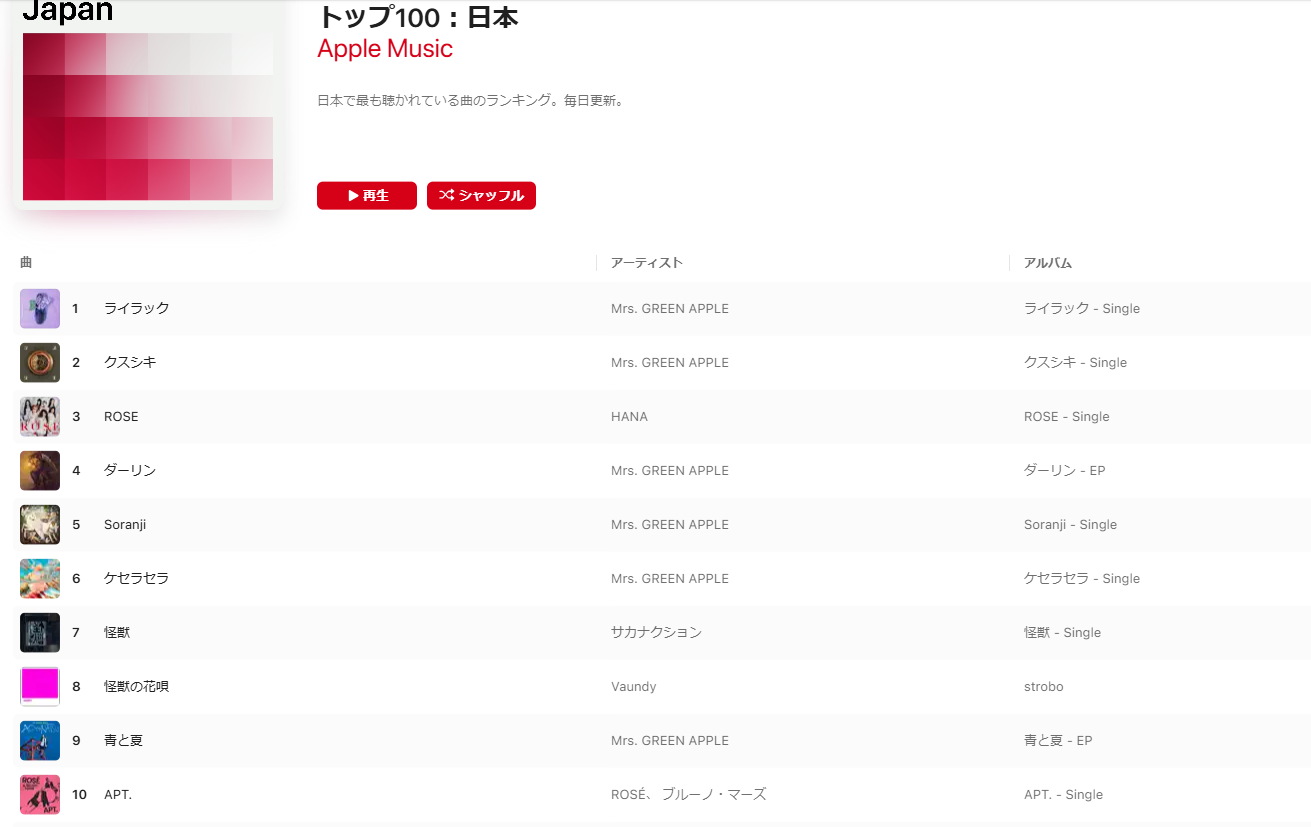Click the アーティスト column header
Image resolution: width=1311 pixels, height=827 pixels.
click(x=647, y=263)
